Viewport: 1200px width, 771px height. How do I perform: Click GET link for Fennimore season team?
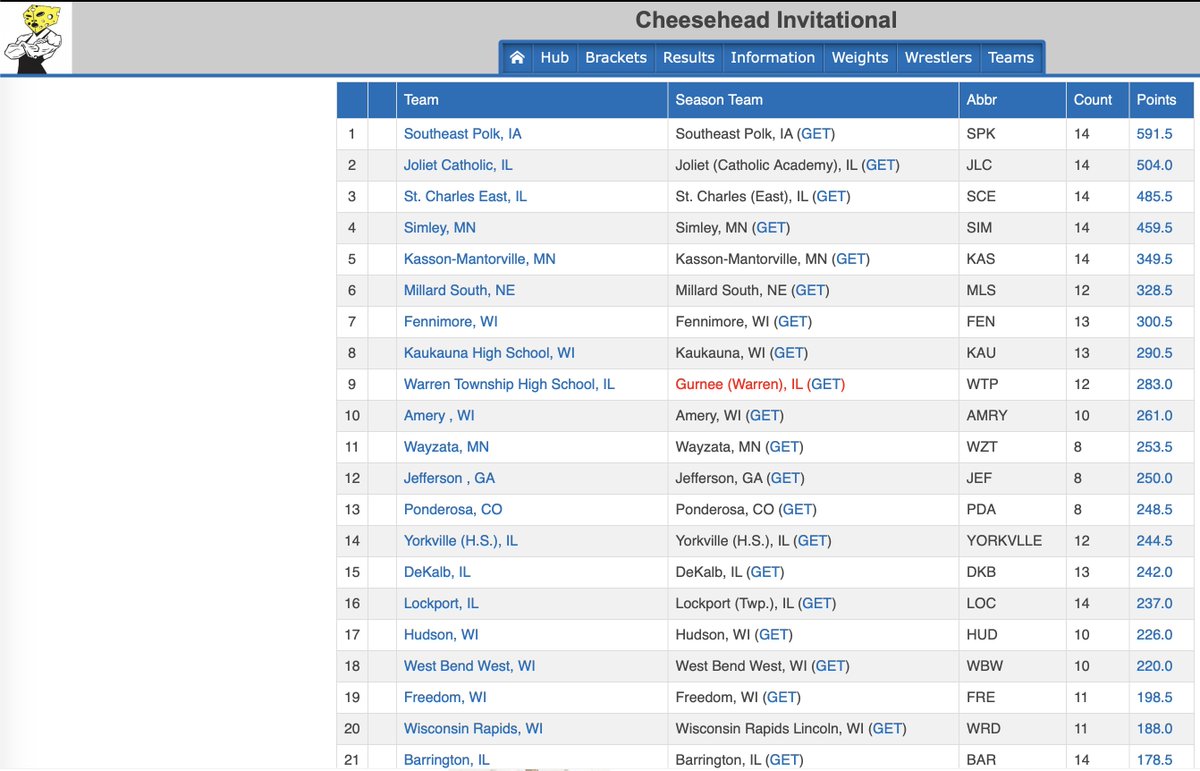tap(793, 322)
